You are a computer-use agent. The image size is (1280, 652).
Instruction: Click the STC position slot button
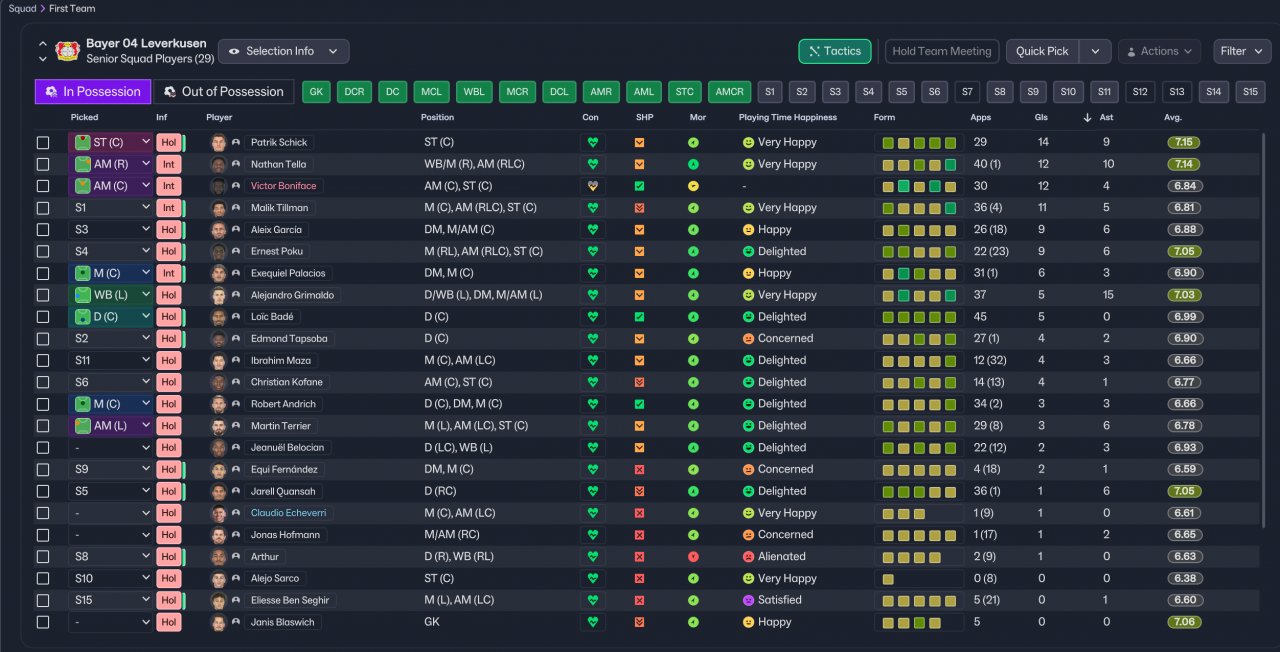click(685, 92)
